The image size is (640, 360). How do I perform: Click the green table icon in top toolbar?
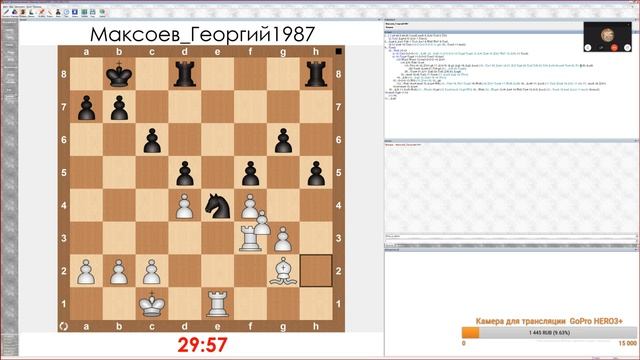point(84,12)
